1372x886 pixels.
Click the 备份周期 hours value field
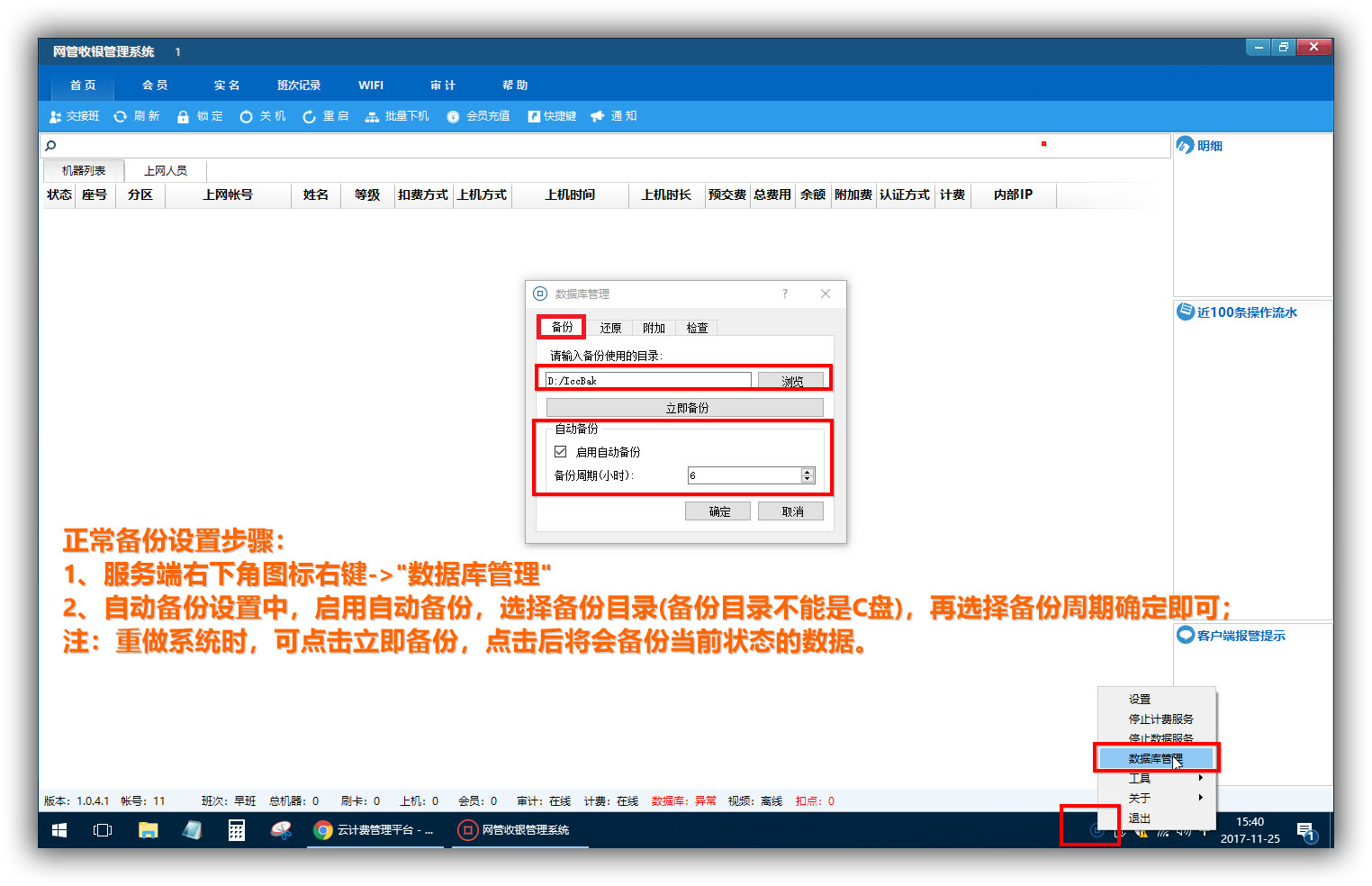745,475
